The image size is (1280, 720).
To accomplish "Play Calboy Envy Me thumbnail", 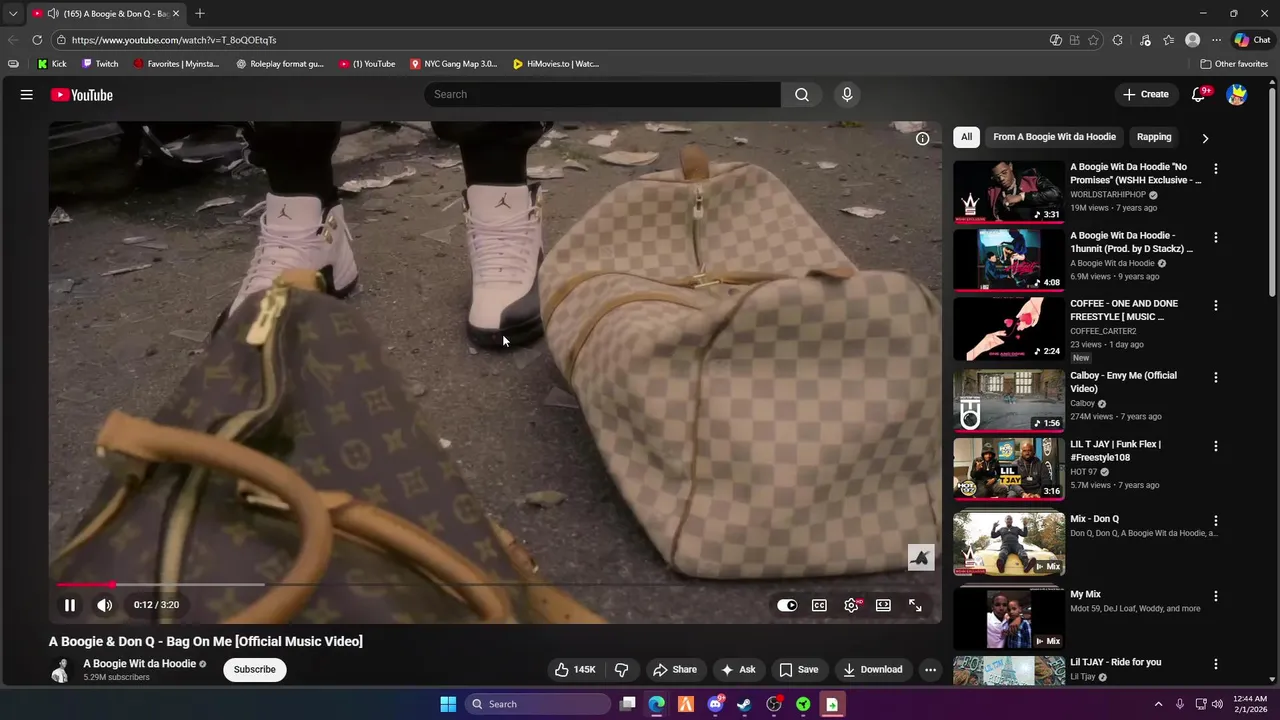I will [1009, 400].
